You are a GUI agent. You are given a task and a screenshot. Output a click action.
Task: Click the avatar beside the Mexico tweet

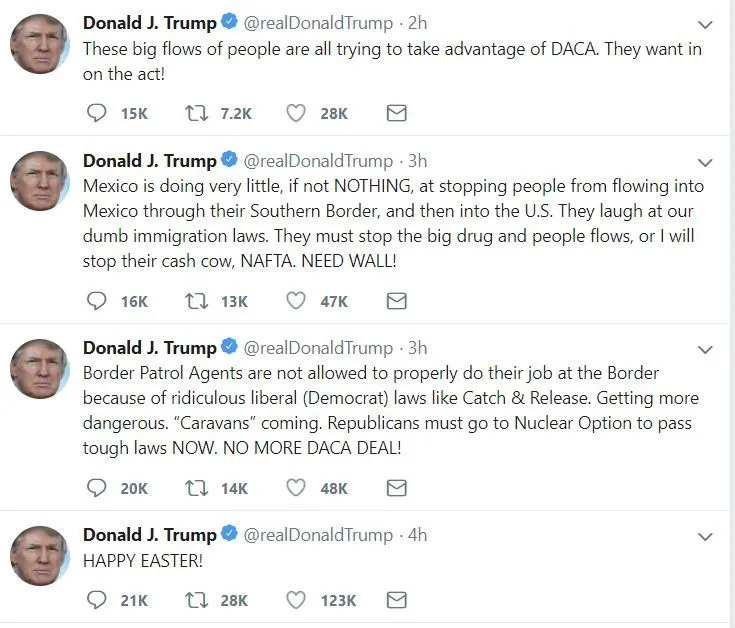39,181
